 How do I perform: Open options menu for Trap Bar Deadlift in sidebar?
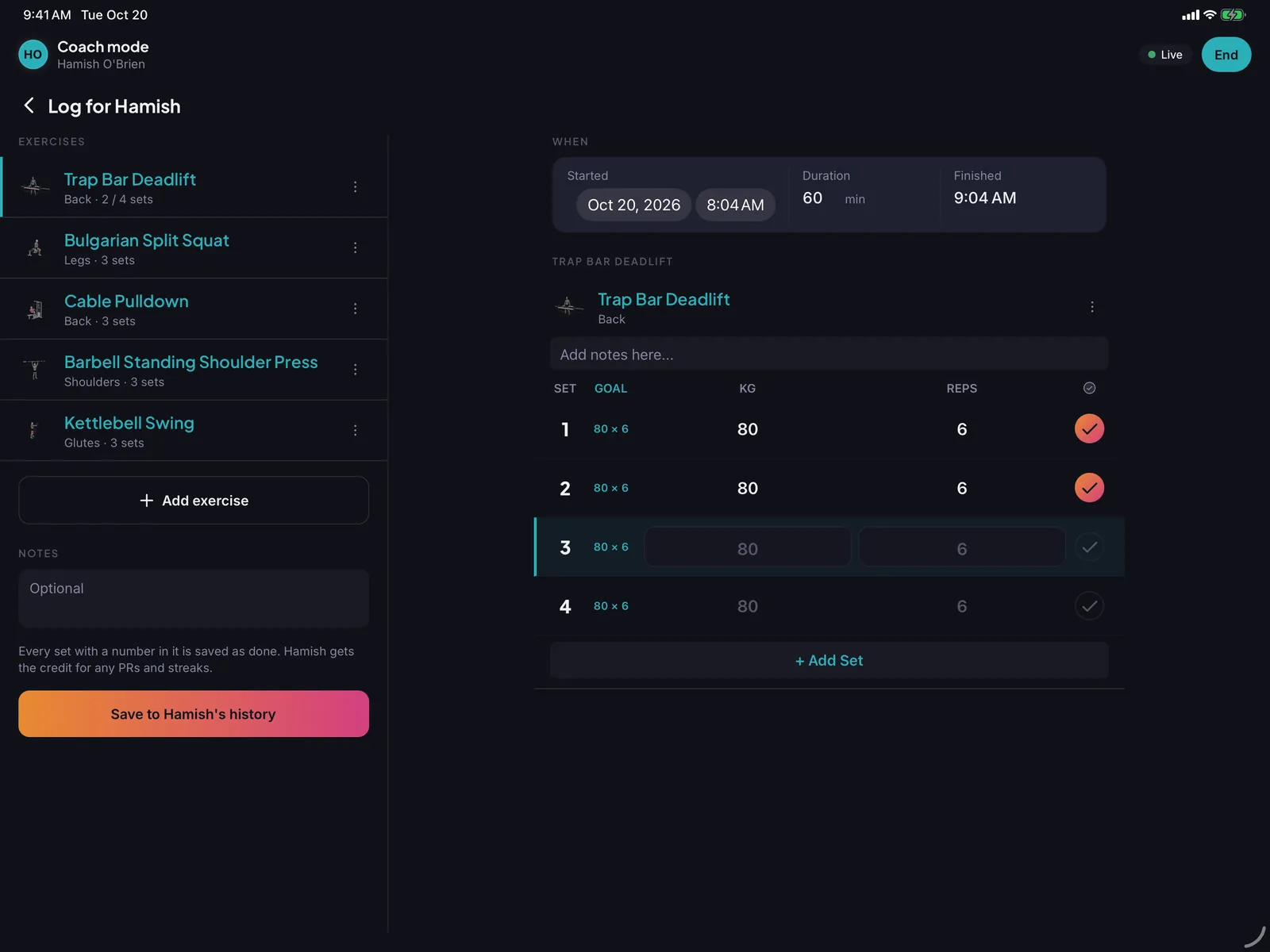point(355,187)
